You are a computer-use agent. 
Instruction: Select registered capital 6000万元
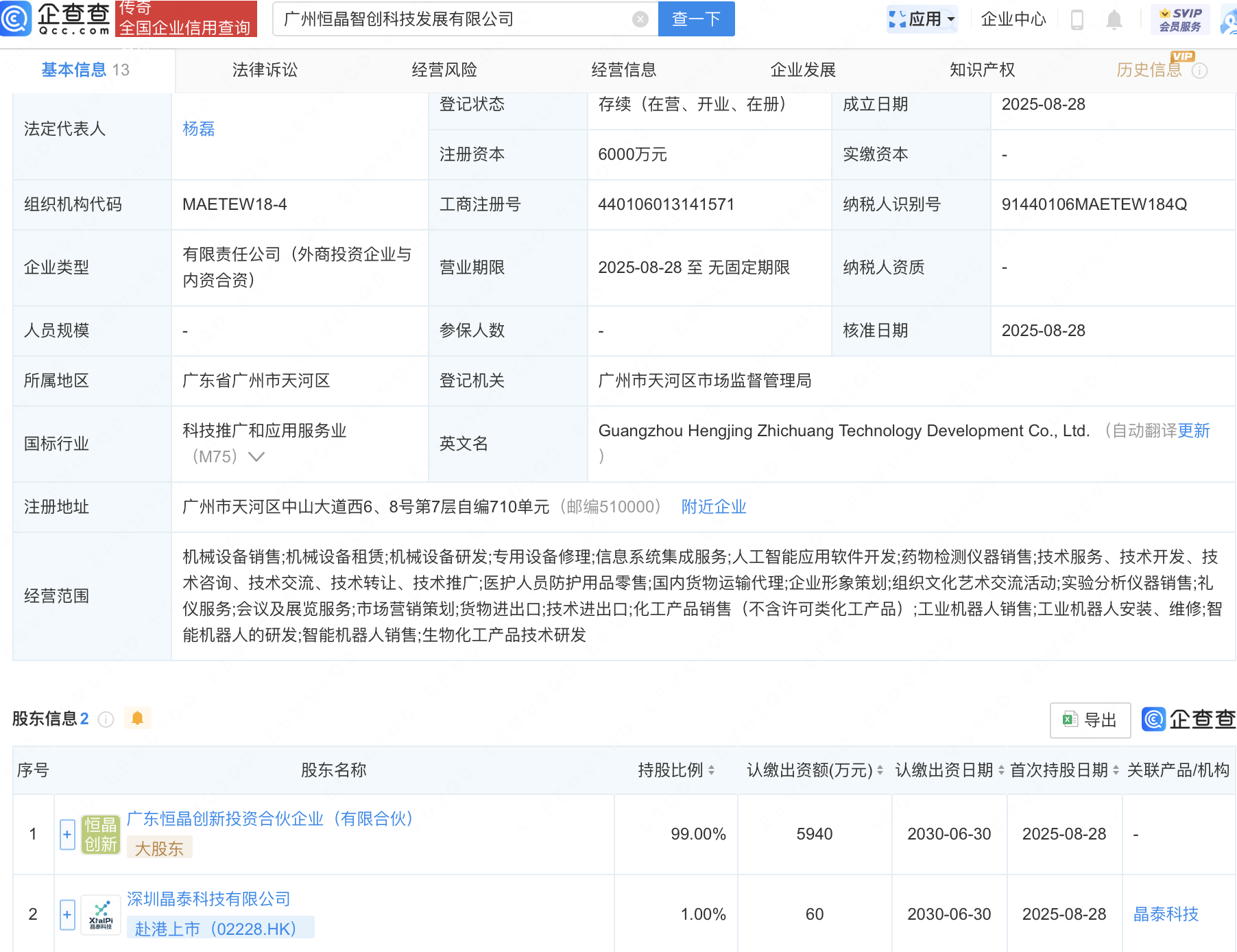pyautogui.click(x=632, y=154)
